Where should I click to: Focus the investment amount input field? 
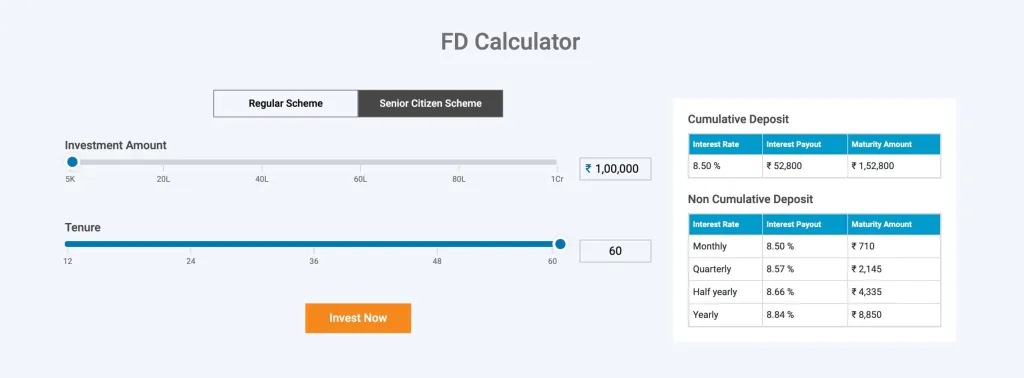click(615, 168)
